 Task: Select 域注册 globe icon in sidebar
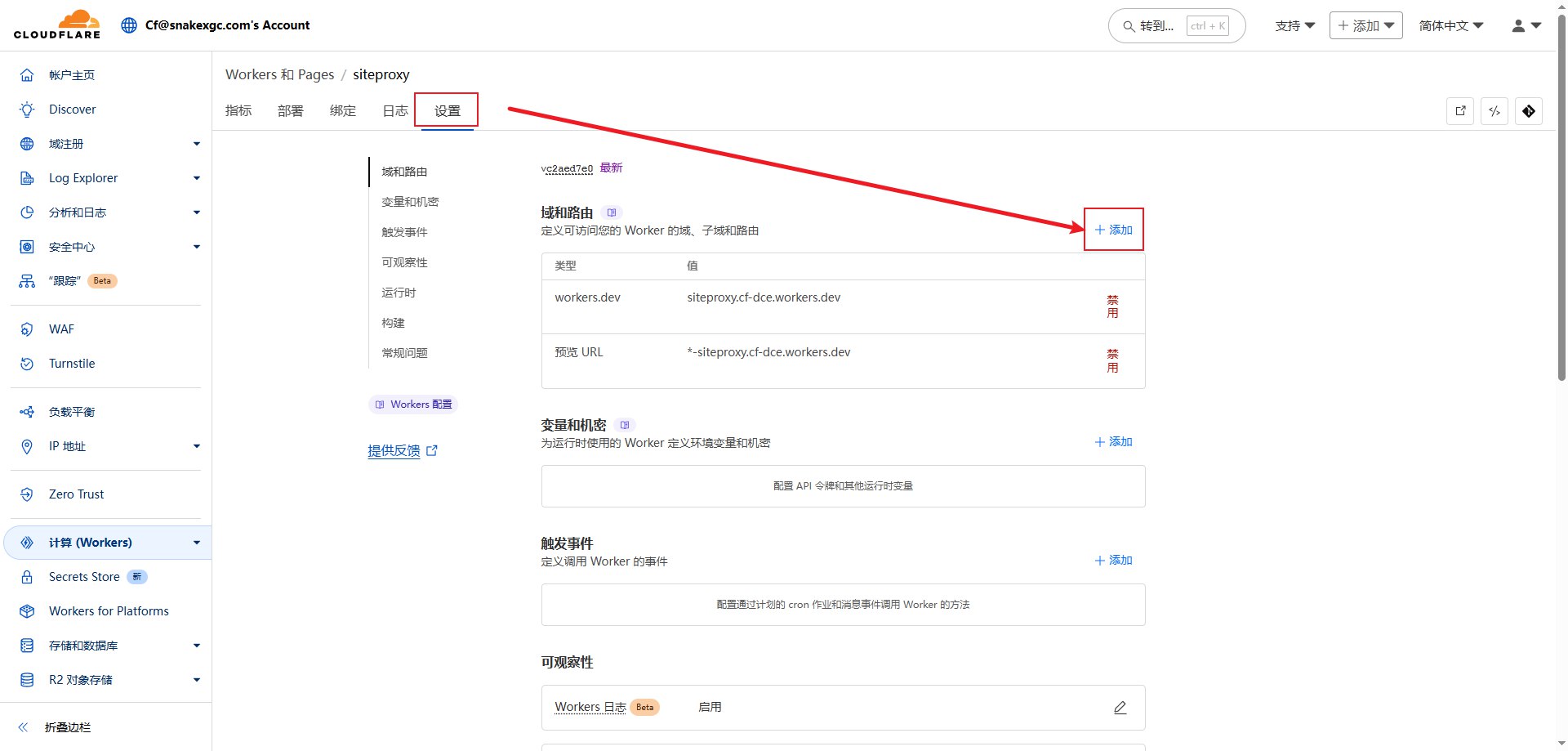pos(27,144)
